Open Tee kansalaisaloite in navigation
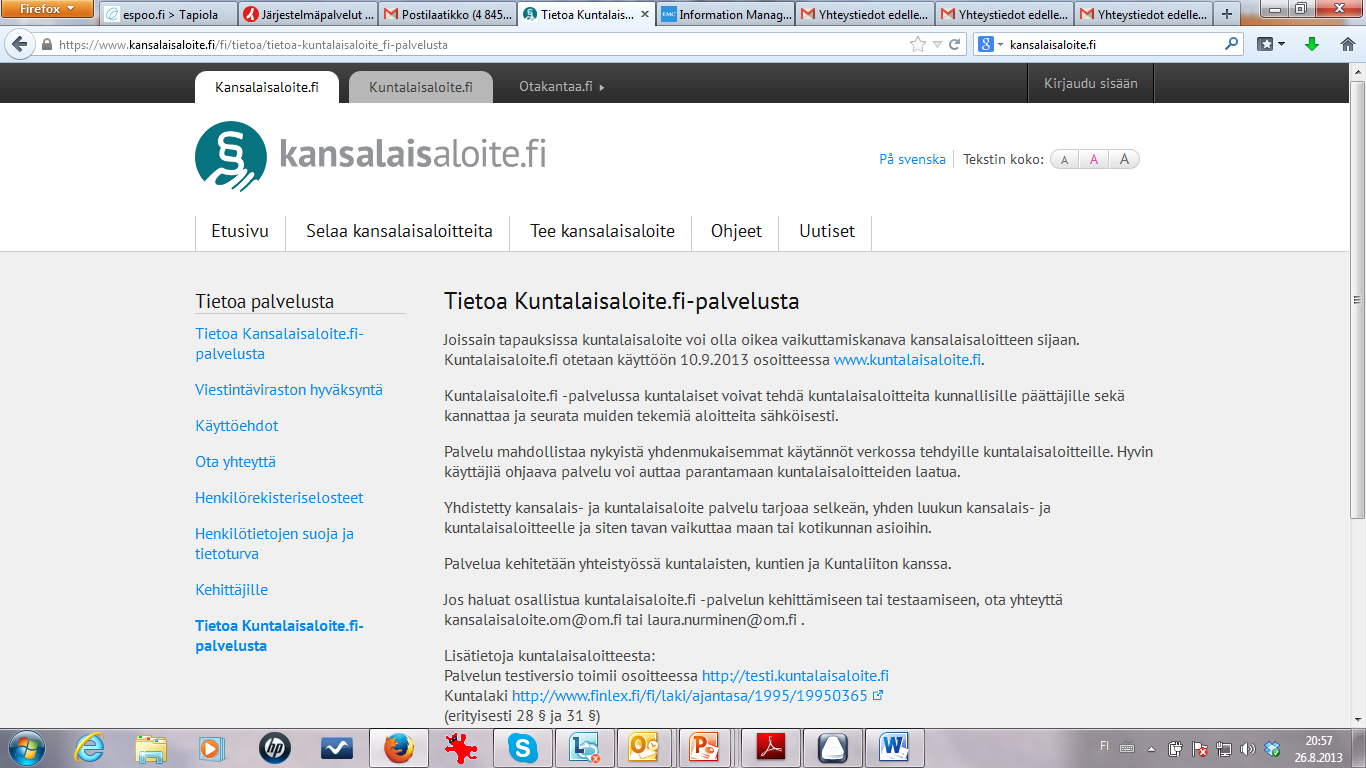Screen dimensions: 1366x768 click(x=602, y=231)
